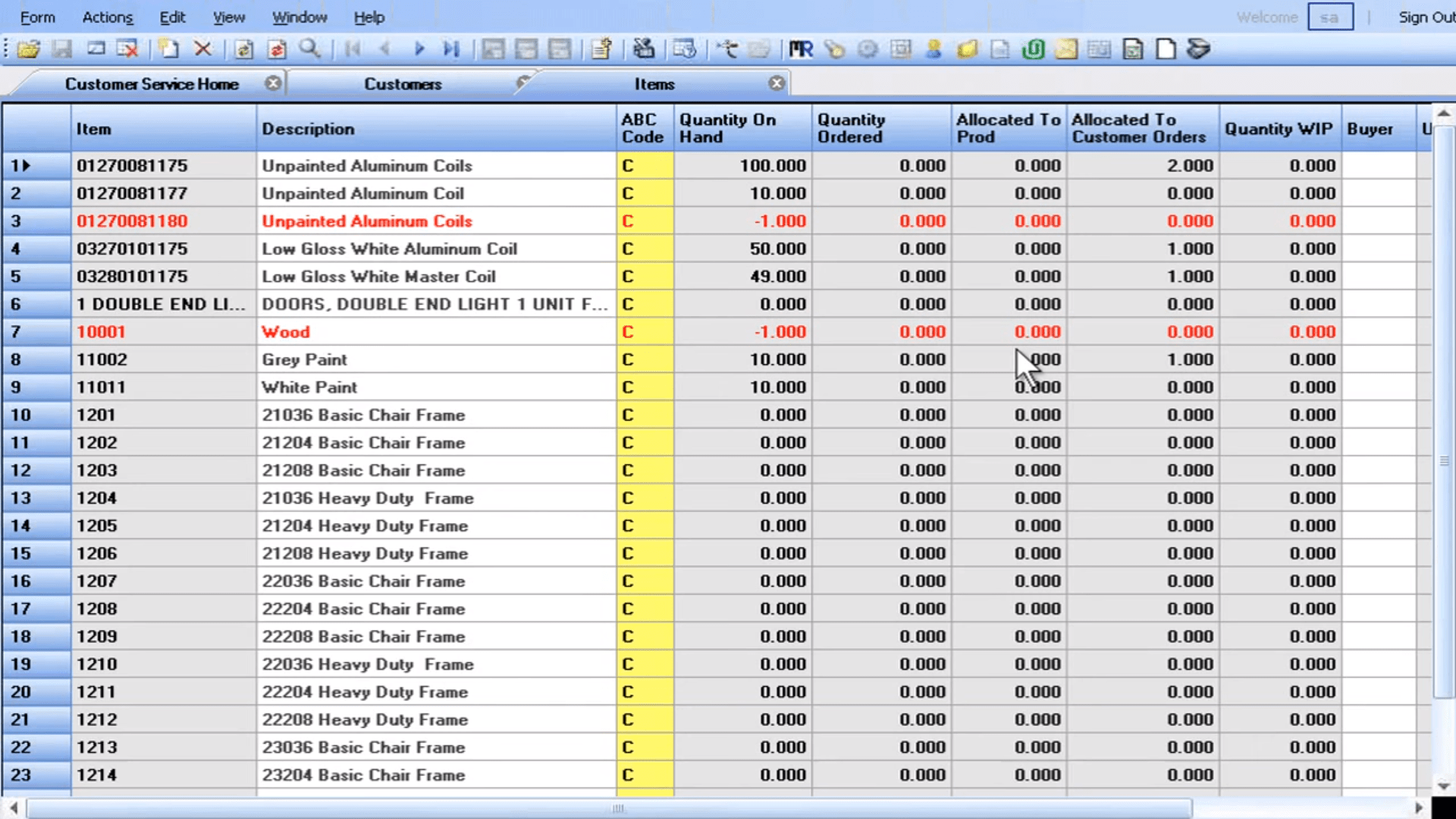Click the red X Delete icon
The image size is (1456, 819).
pyautogui.click(x=202, y=50)
